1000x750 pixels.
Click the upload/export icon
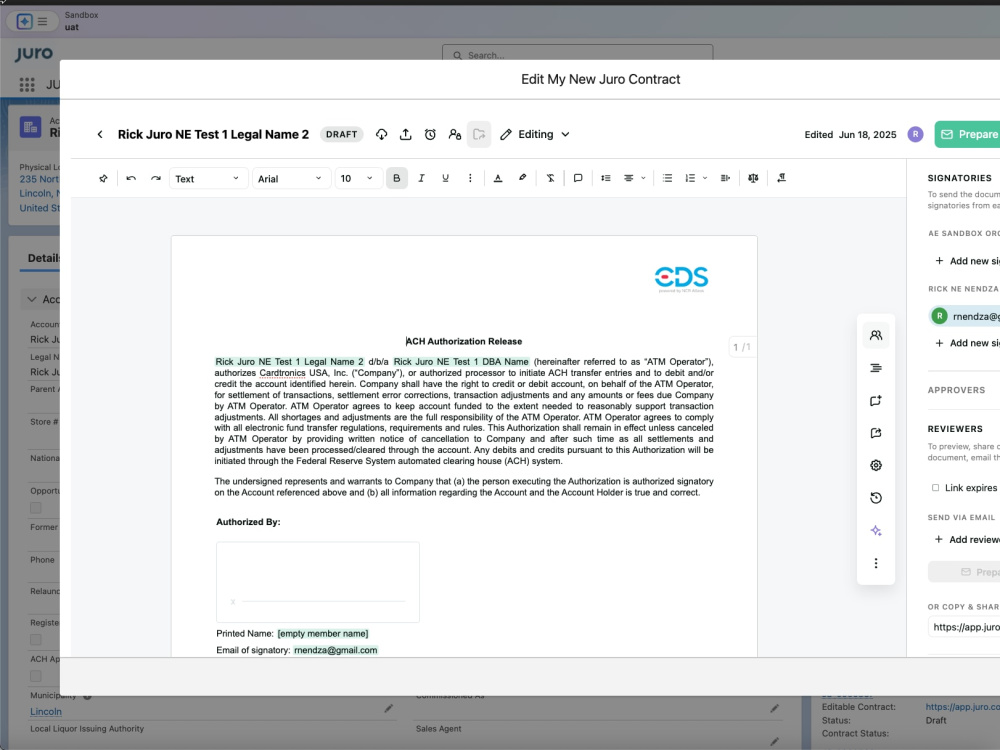click(x=406, y=135)
